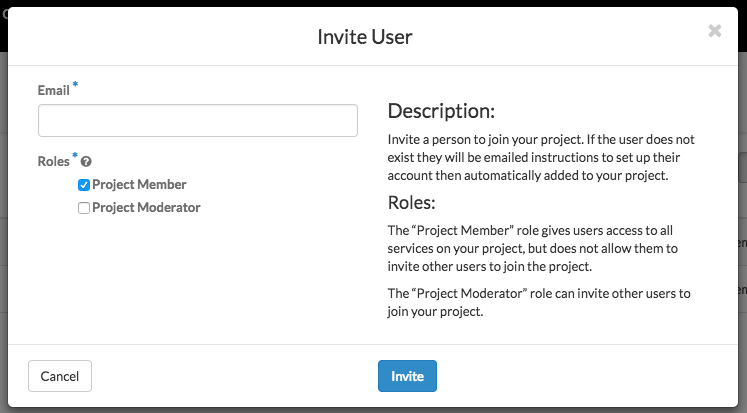Click the Roles field label

(53, 161)
